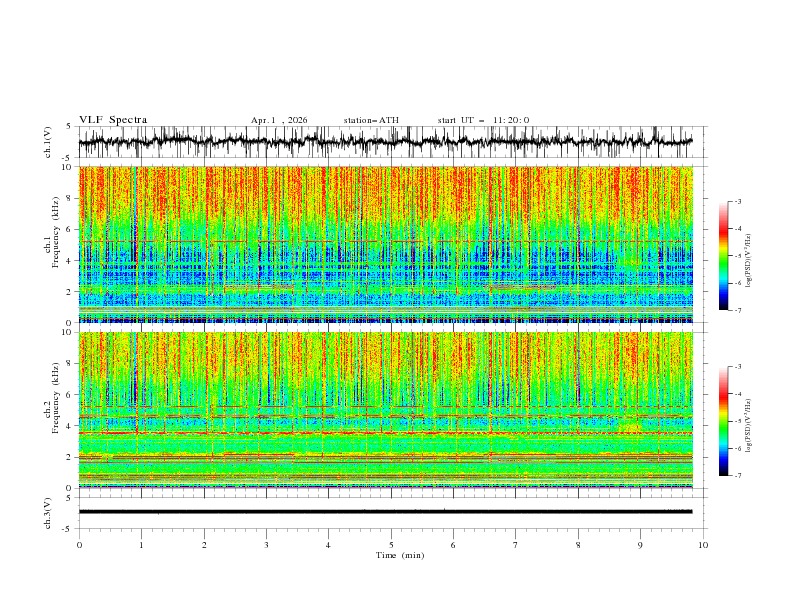Click the "-3" tick on ch.2 colorbar
Viewport: 792px width, 612px height.
737,367
